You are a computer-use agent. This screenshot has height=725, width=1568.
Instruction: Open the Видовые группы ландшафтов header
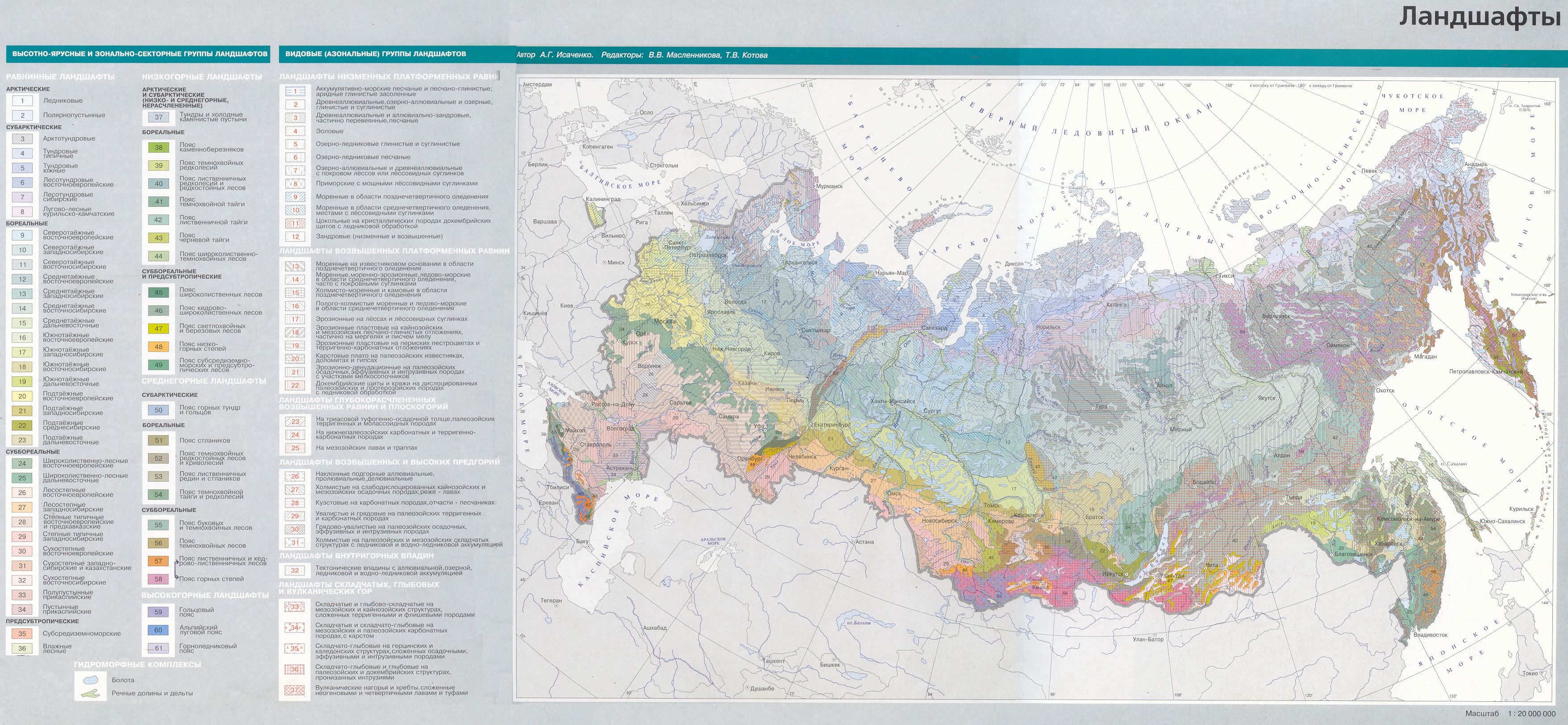click(x=375, y=54)
